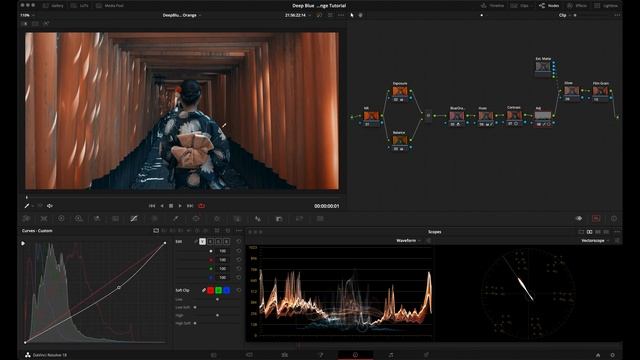The width and height of the screenshot is (640, 360).
Task: Jump to first frame in viewer
Action: coord(152,206)
